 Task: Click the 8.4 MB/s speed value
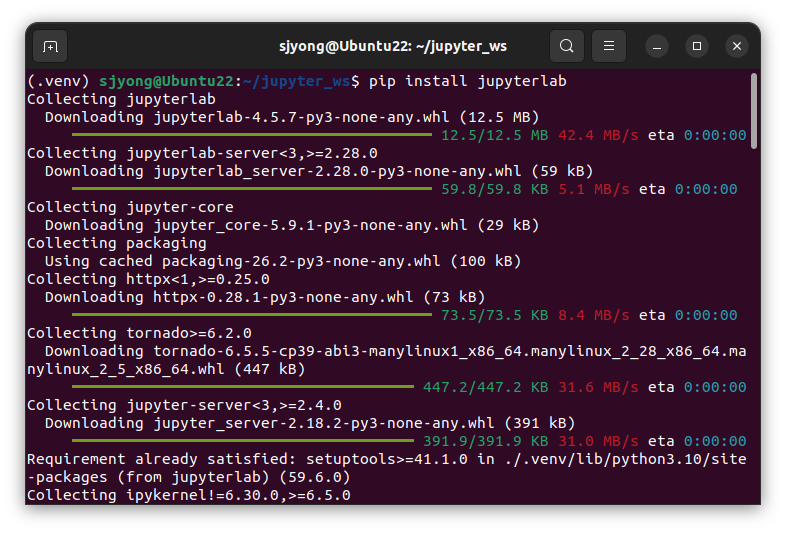[x=594, y=315]
